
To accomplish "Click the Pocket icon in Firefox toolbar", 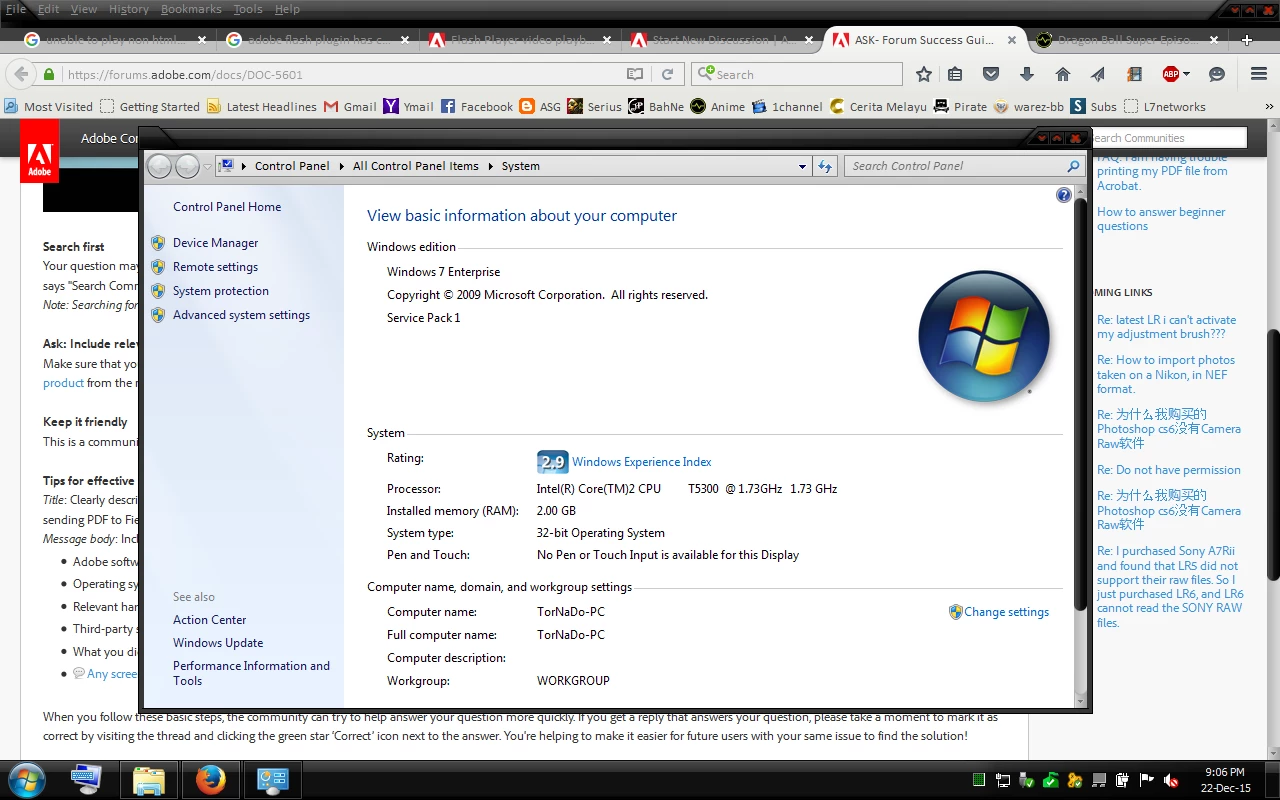I will click(991, 74).
